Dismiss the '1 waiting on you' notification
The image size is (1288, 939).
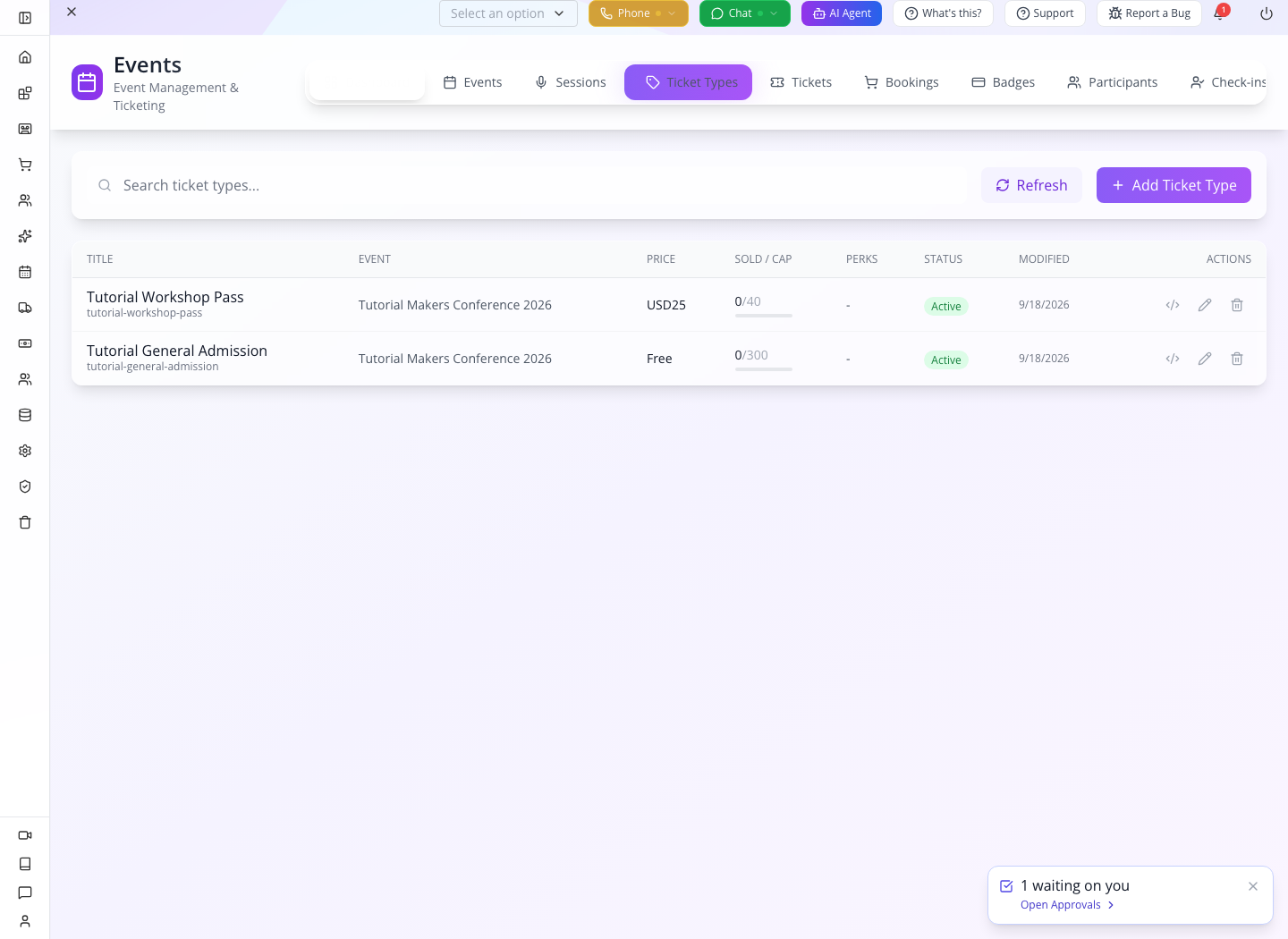pyautogui.click(x=1253, y=886)
